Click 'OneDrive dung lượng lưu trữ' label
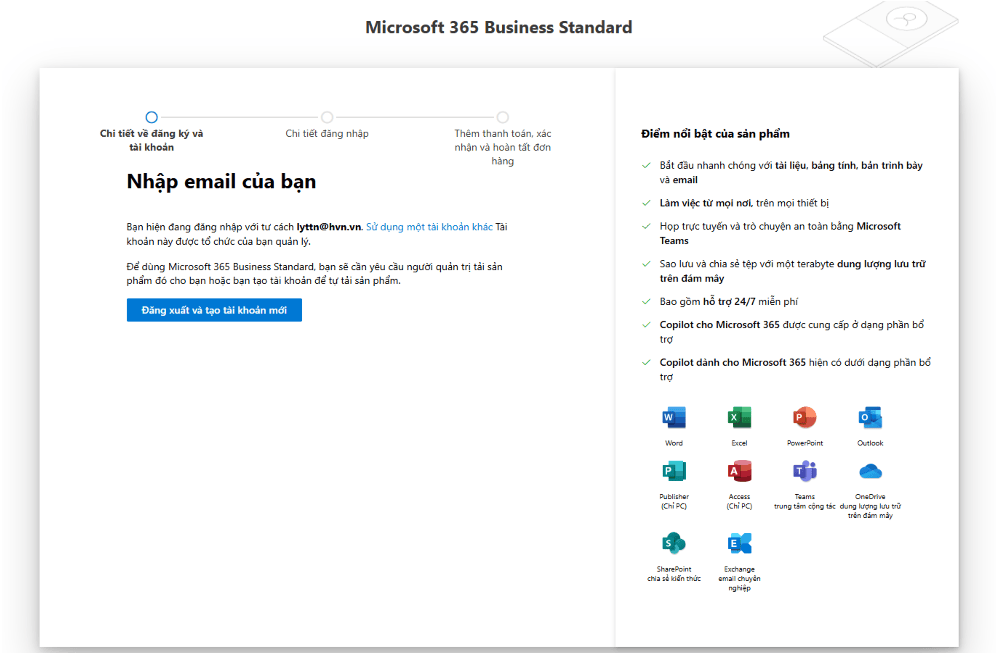 (870, 506)
